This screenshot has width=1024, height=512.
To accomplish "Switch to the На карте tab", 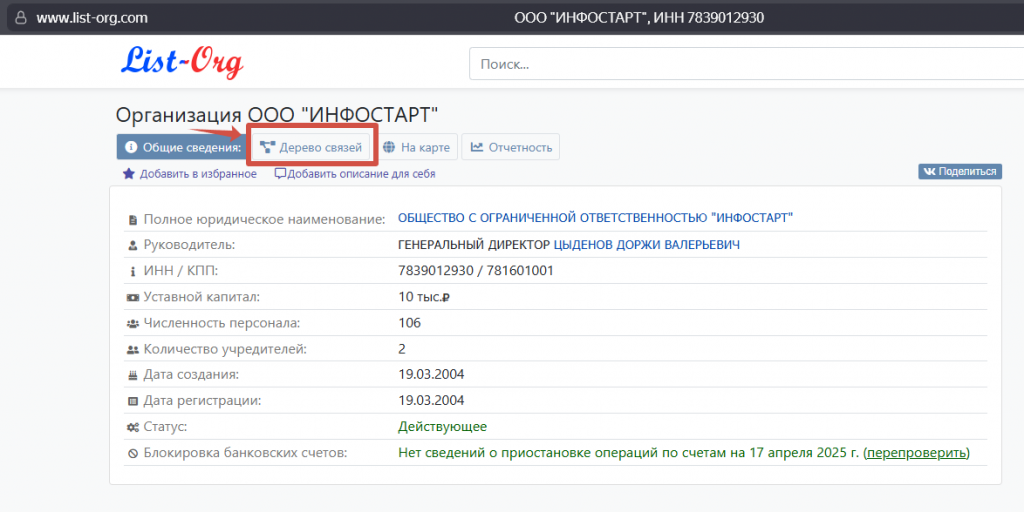I will pos(417,147).
